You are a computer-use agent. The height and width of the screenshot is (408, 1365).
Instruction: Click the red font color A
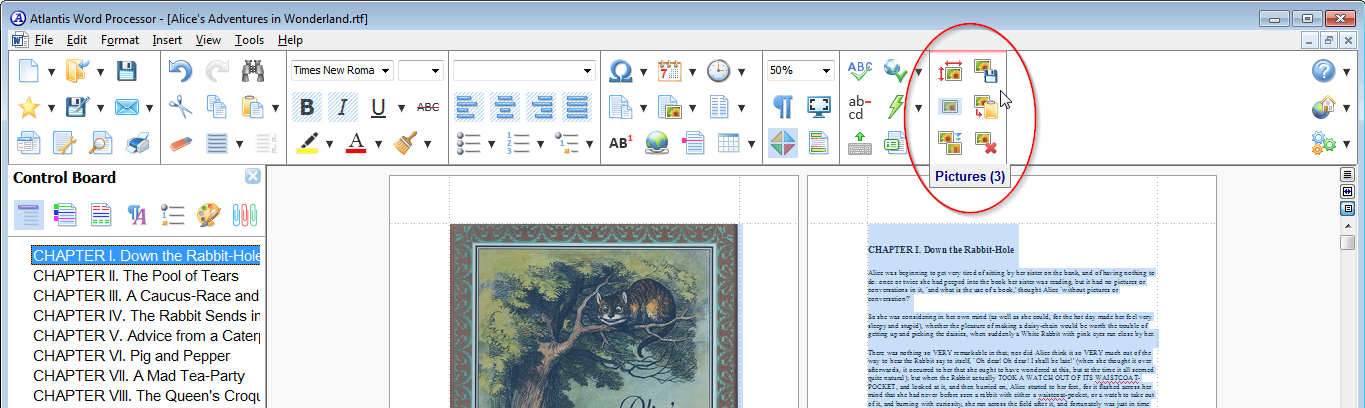point(356,143)
